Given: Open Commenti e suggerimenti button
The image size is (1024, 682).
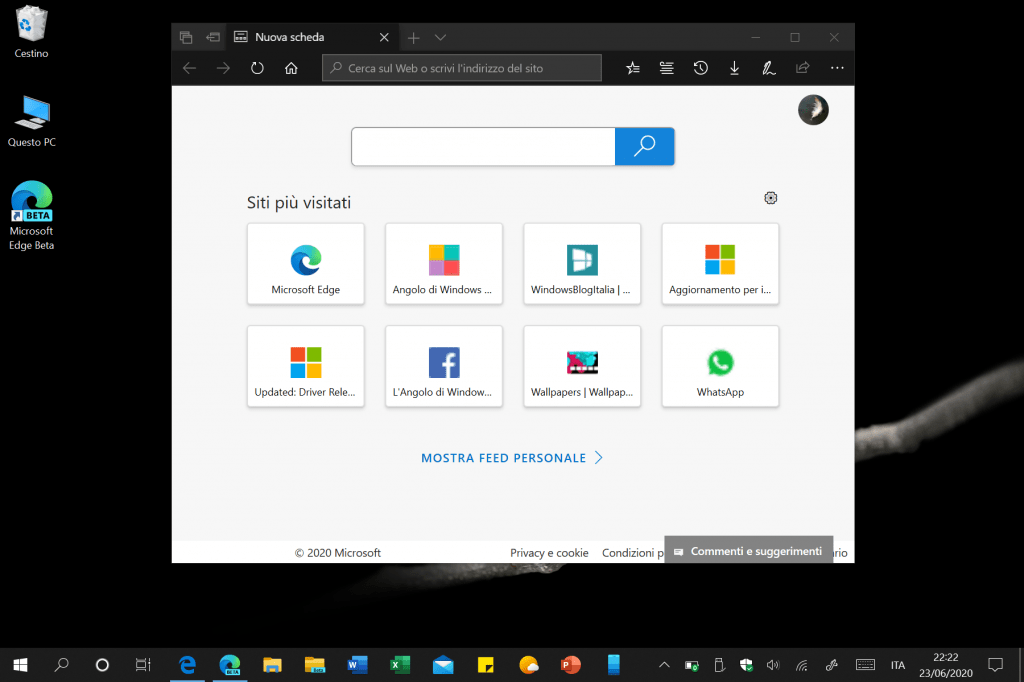Looking at the screenshot, I should (x=748, y=551).
